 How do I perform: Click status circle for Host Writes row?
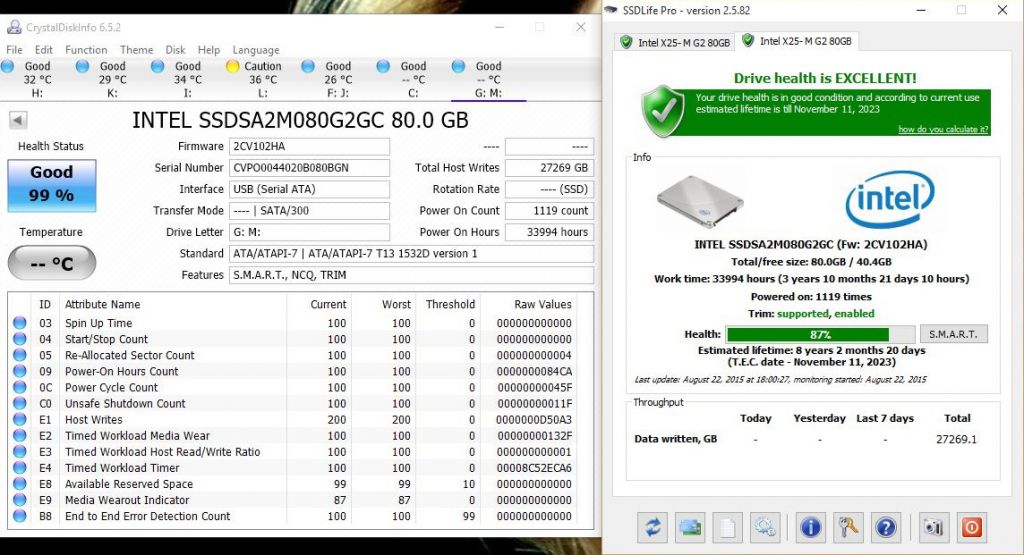(20, 419)
